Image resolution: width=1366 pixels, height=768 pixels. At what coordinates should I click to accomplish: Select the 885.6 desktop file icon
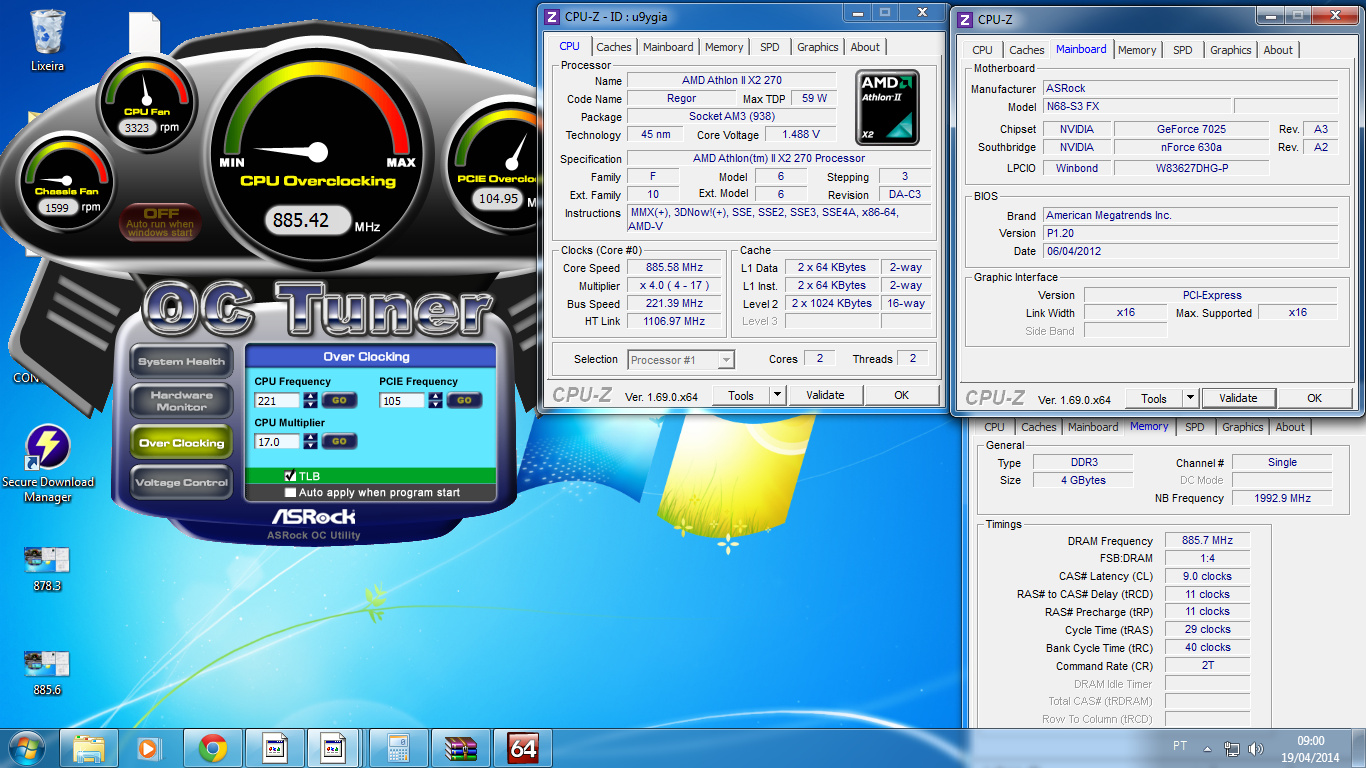[47, 672]
